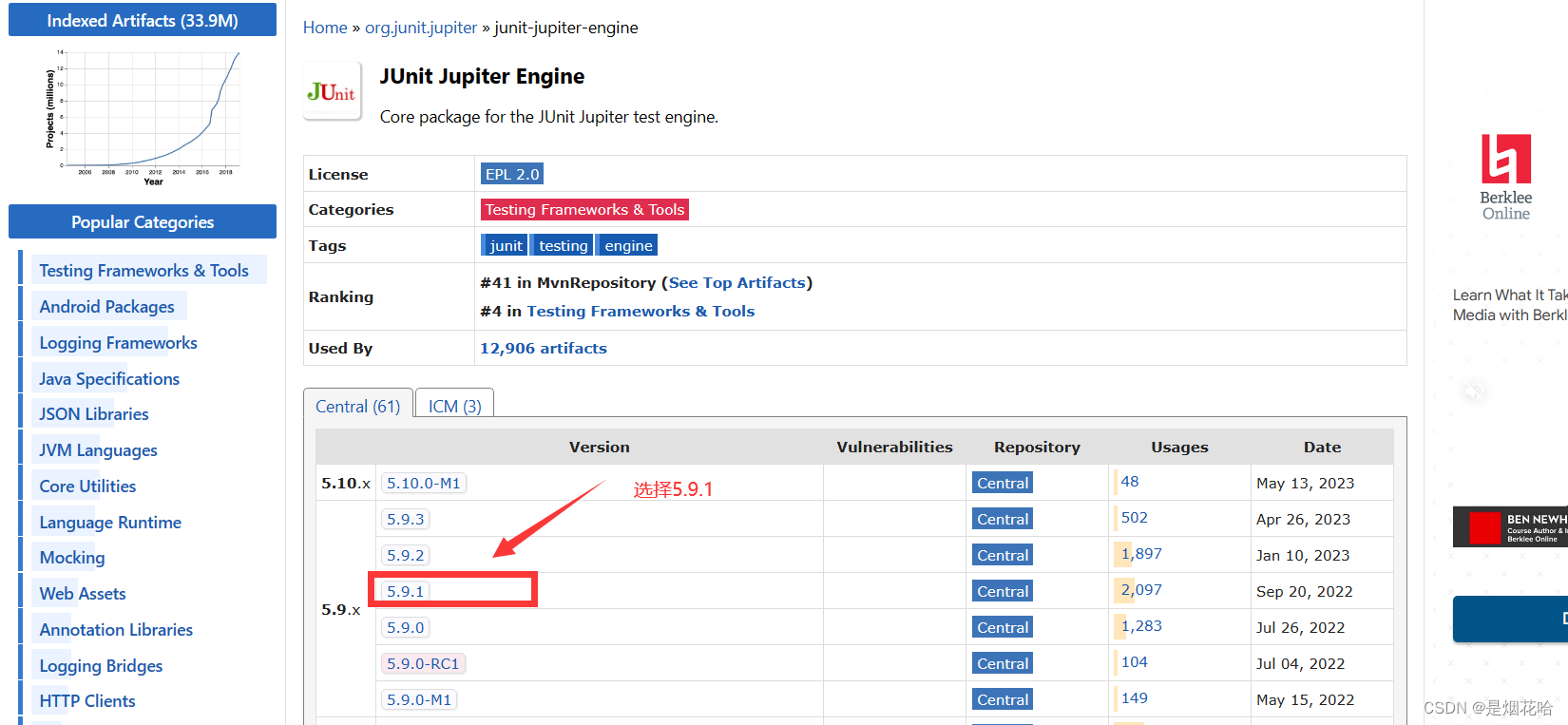Click the blue ad button at right

coord(1510,619)
